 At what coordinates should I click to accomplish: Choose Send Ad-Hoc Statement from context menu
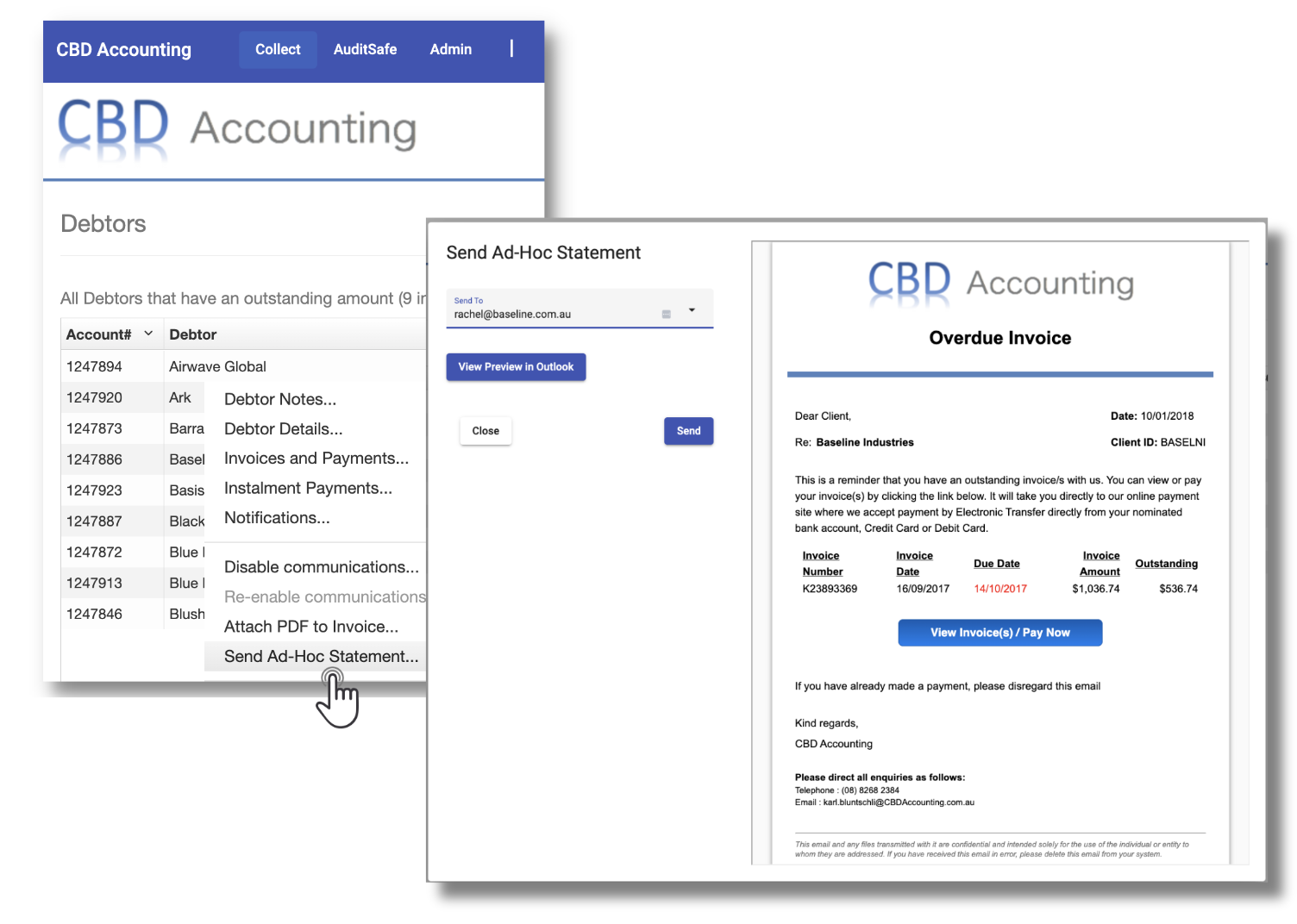(320, 657)
